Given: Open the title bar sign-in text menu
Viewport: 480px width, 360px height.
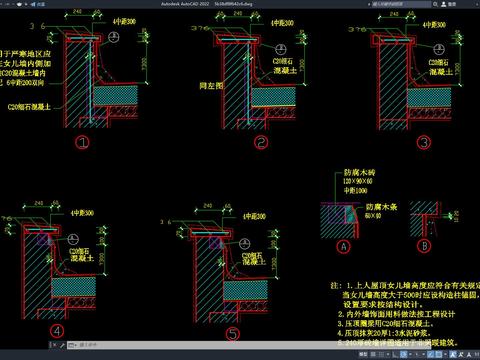Looking at the screenshot, I should click(452, 4).
